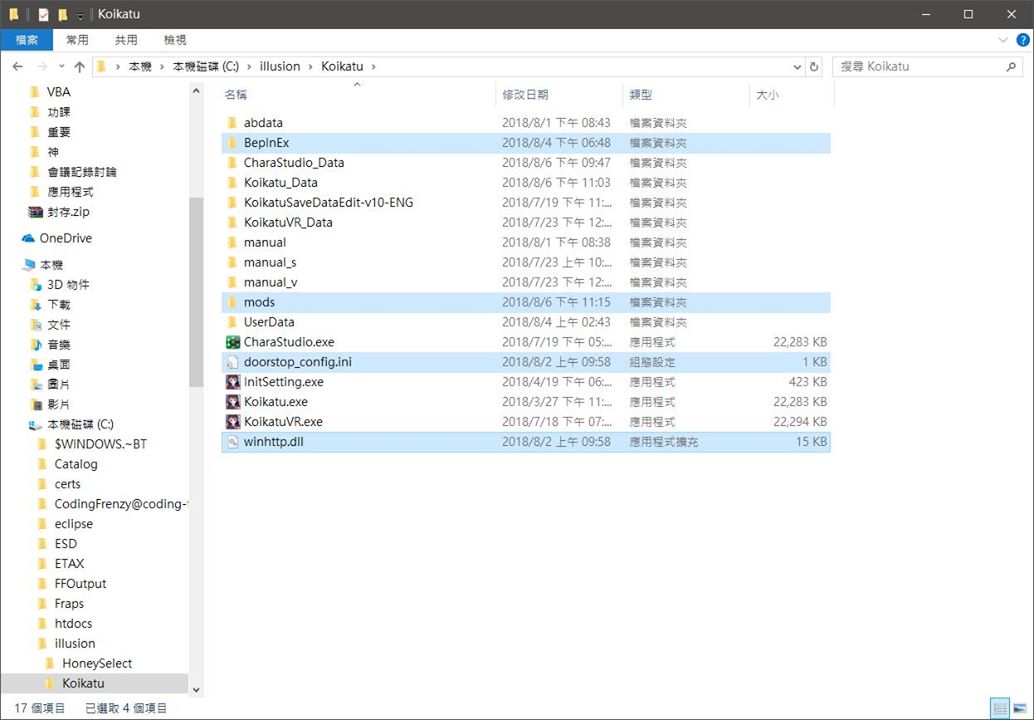The width and height of the screenshot is (1034, 720).
Task: Click illusion in the address breadcrumb
Action: pos(279,67)
